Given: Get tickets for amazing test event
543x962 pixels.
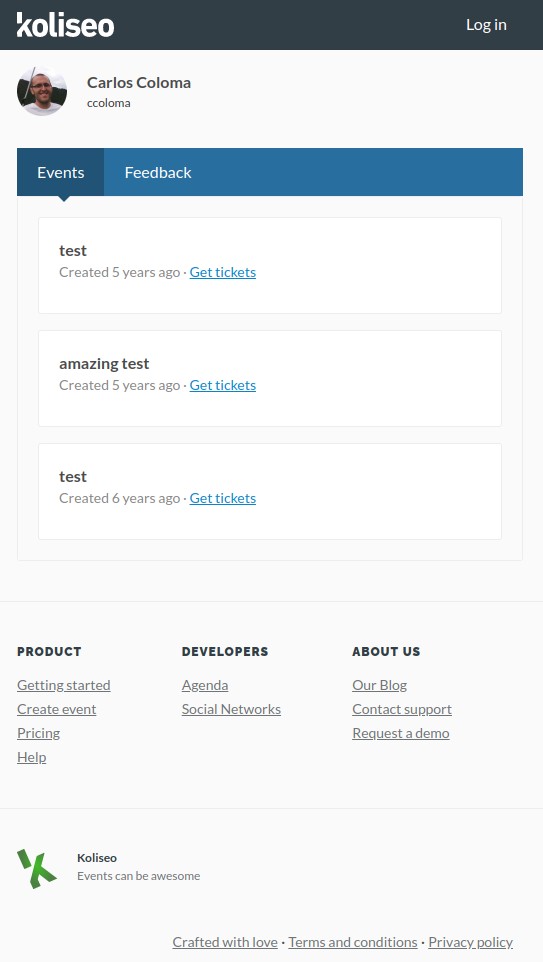Looking at the screenshot, I should tap(223, 385).
